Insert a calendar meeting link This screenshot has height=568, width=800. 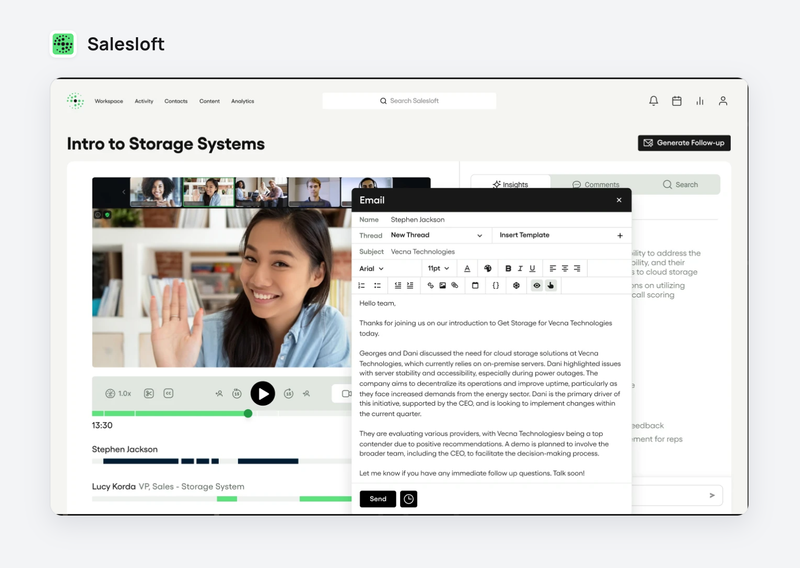(x=475, y=285)
